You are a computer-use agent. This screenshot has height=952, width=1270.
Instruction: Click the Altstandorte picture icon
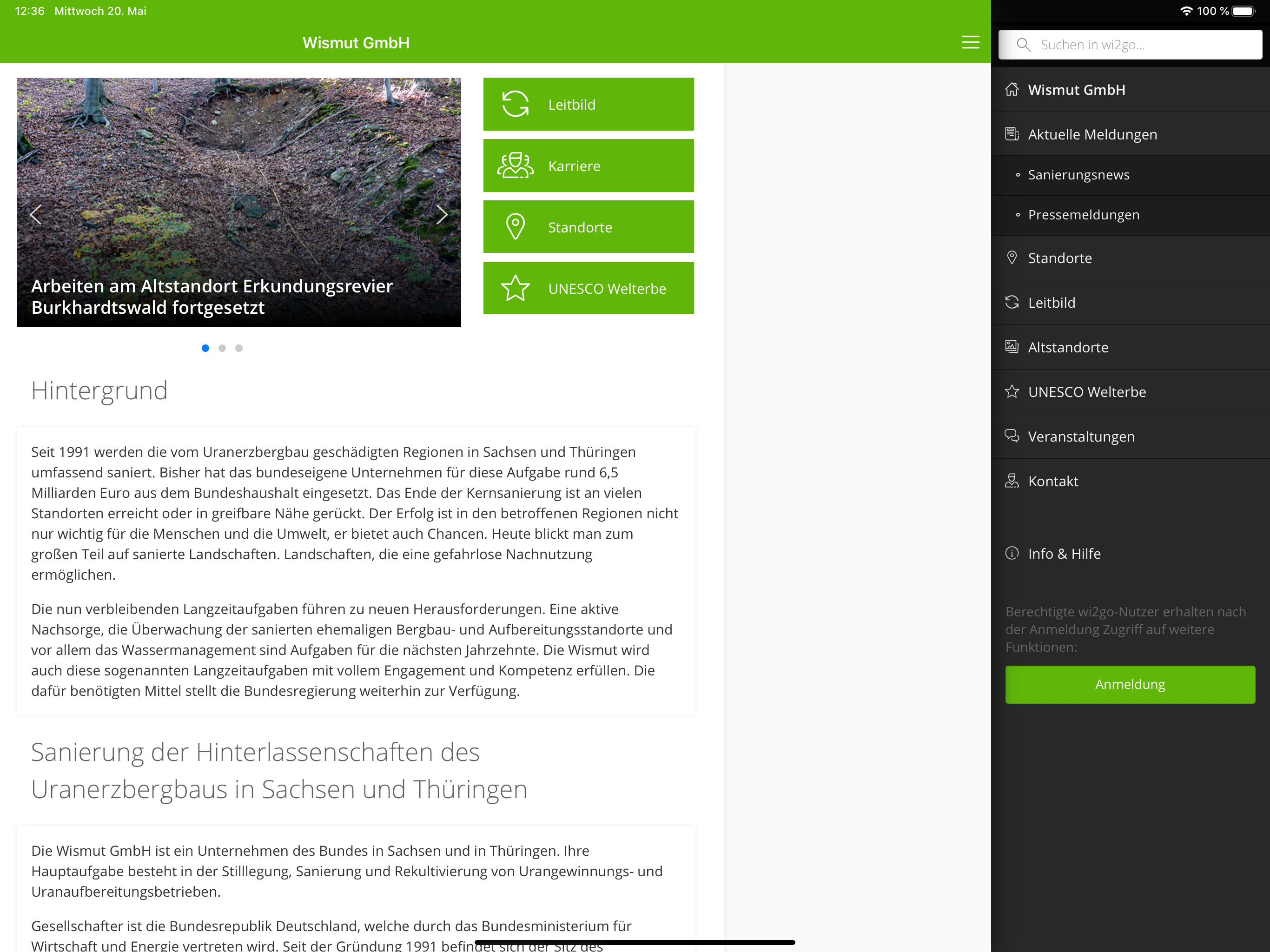1012,347
